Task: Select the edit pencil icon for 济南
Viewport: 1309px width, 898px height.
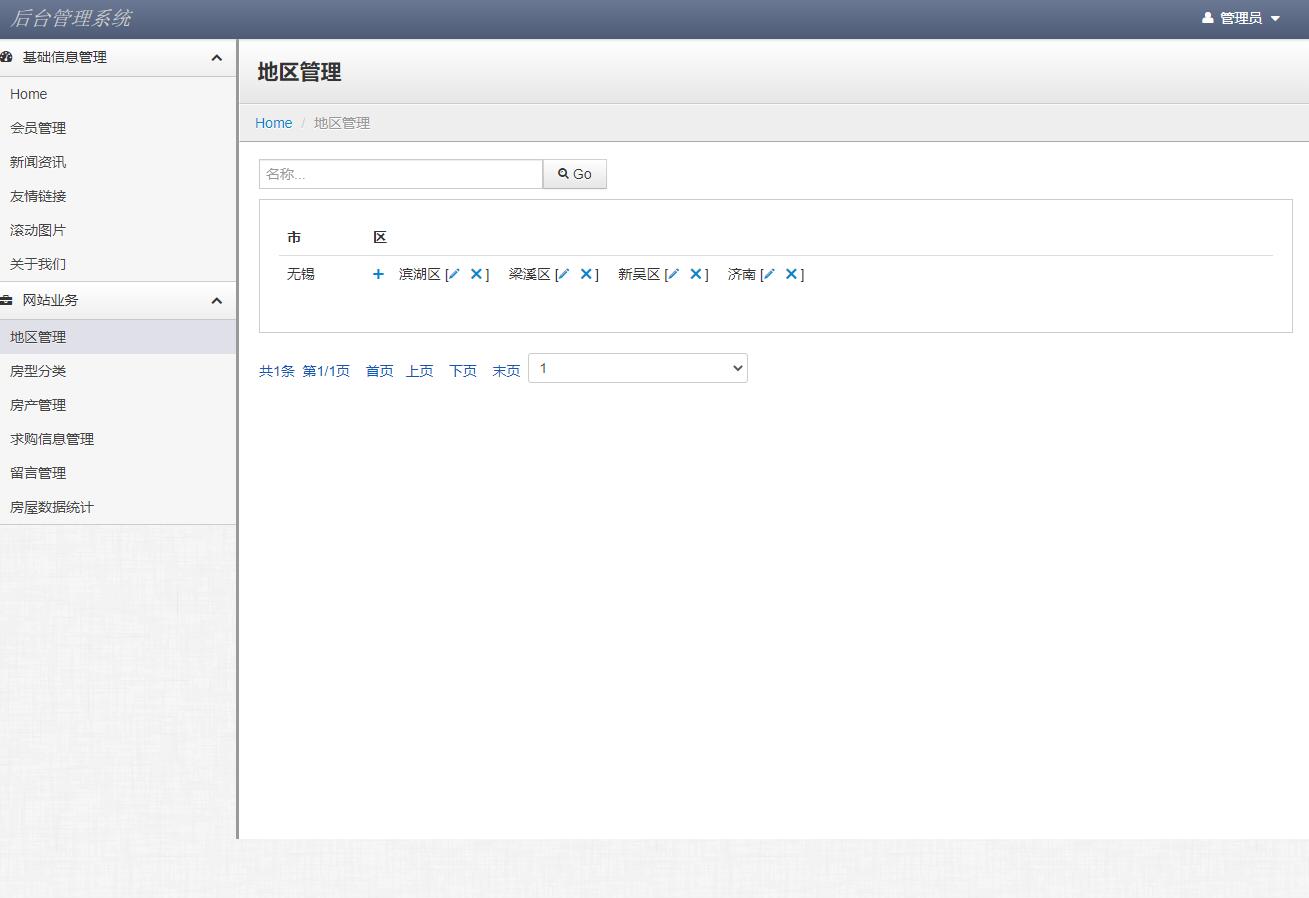Action: [x=768, y=273]
